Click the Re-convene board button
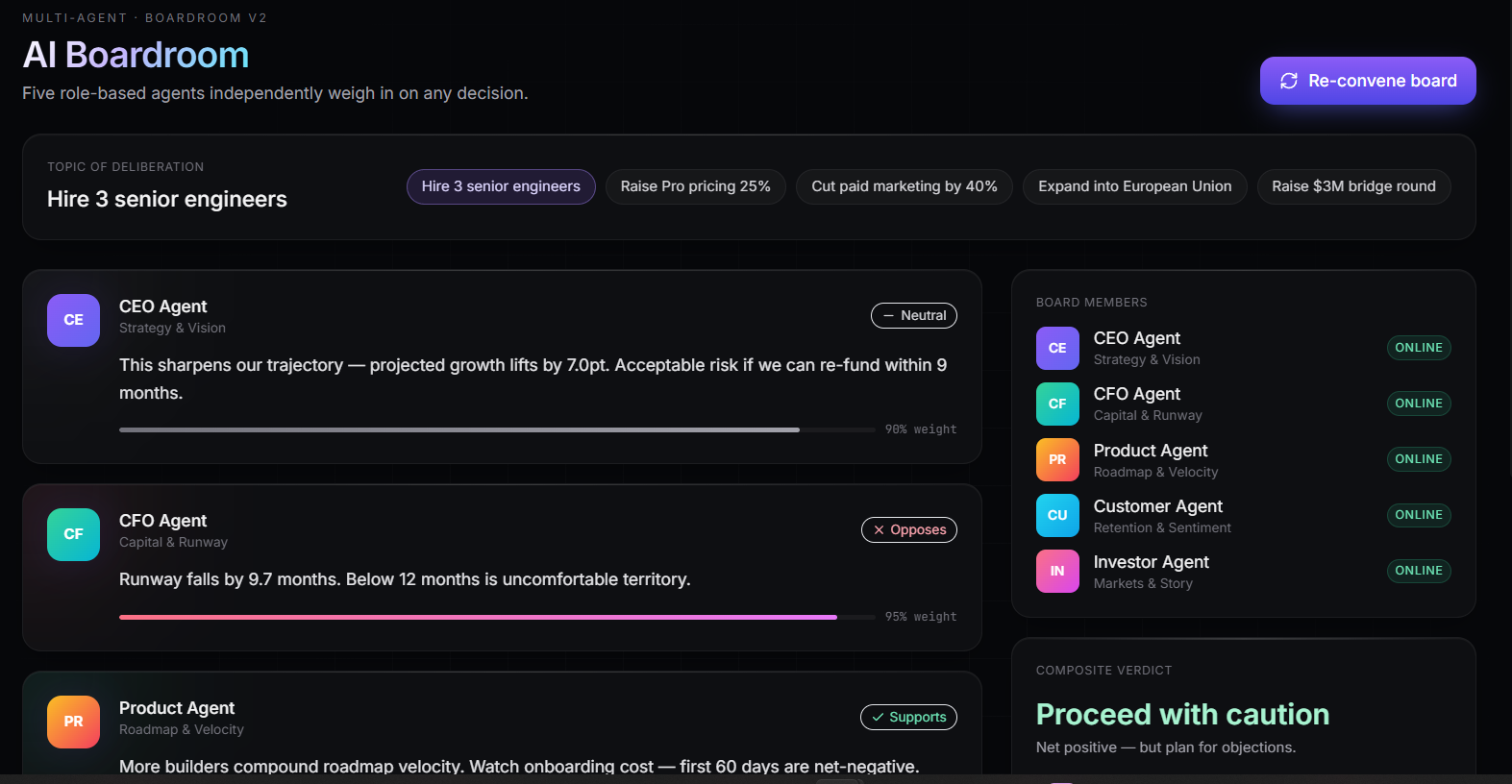 [x=1368, y=81]
